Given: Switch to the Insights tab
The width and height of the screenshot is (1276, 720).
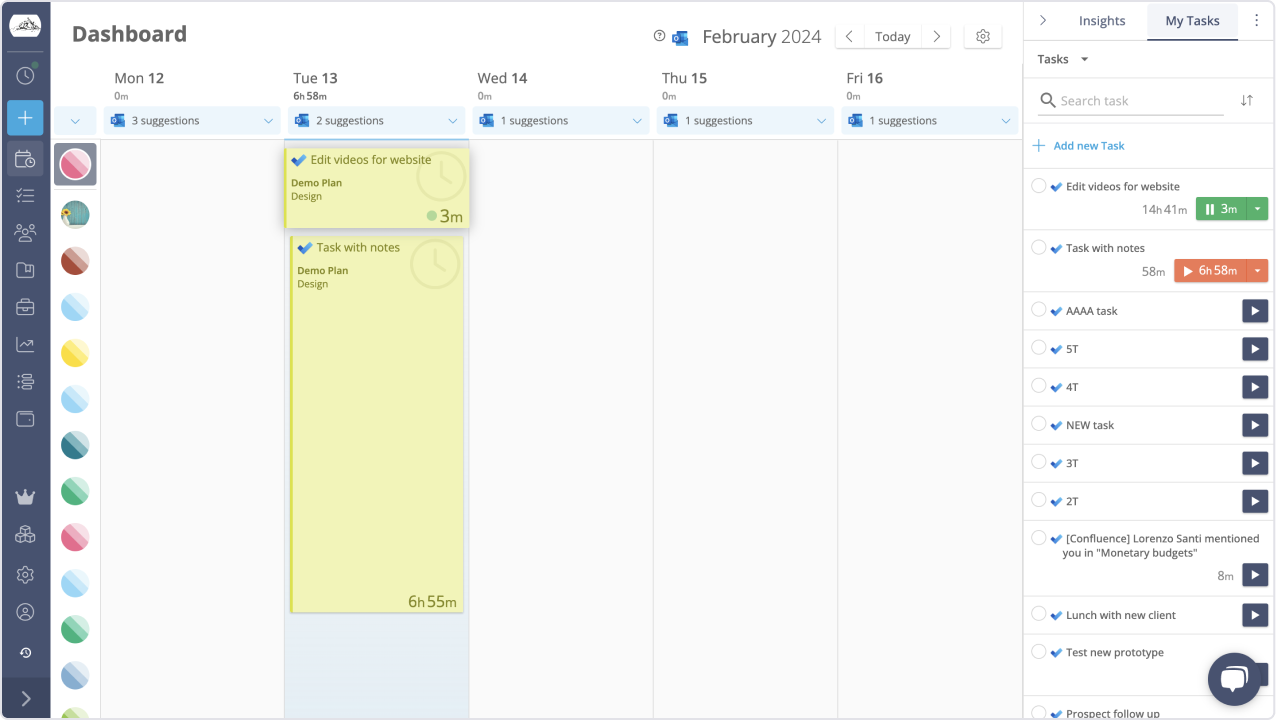Looking at the screenshot, I should point(1101,21).
